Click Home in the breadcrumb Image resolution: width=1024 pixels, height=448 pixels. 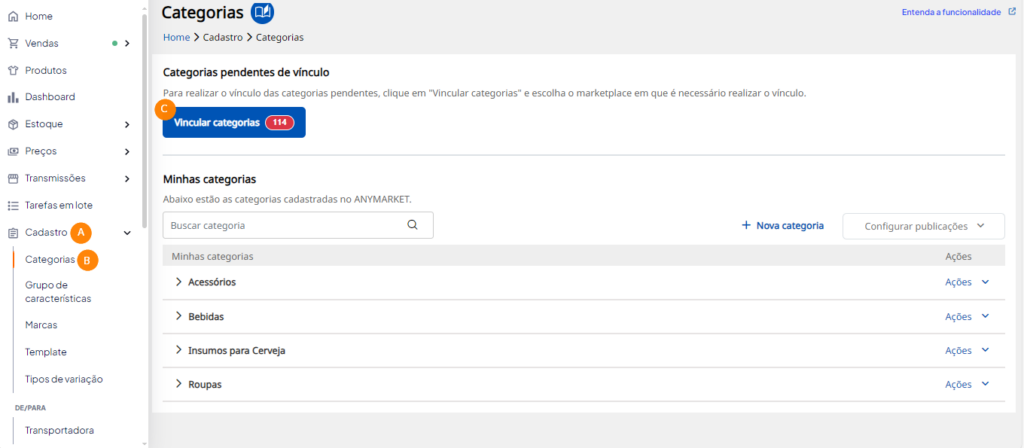click(176, 38)
